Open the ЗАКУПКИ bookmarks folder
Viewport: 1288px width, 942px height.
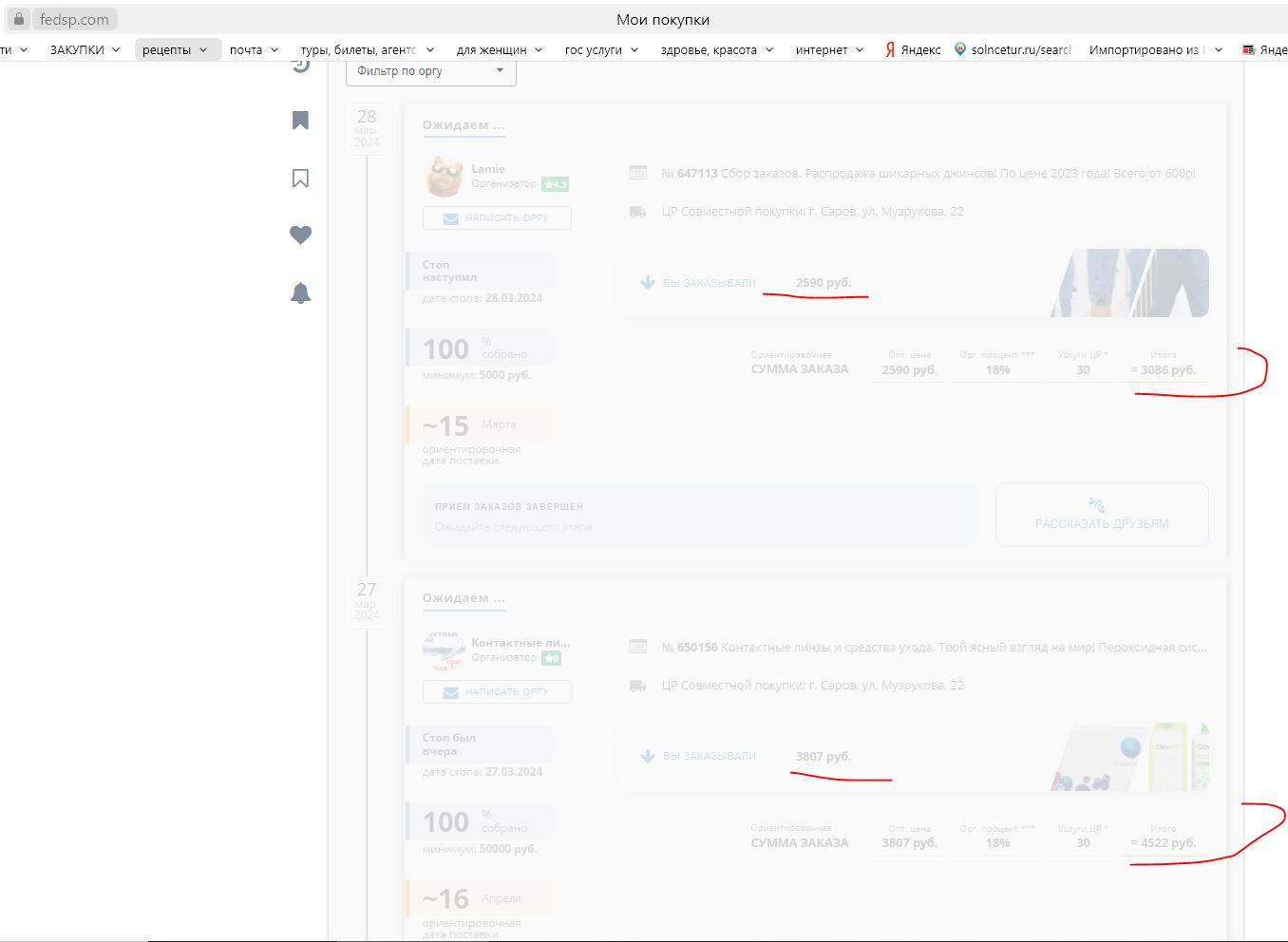click(85, 49)
